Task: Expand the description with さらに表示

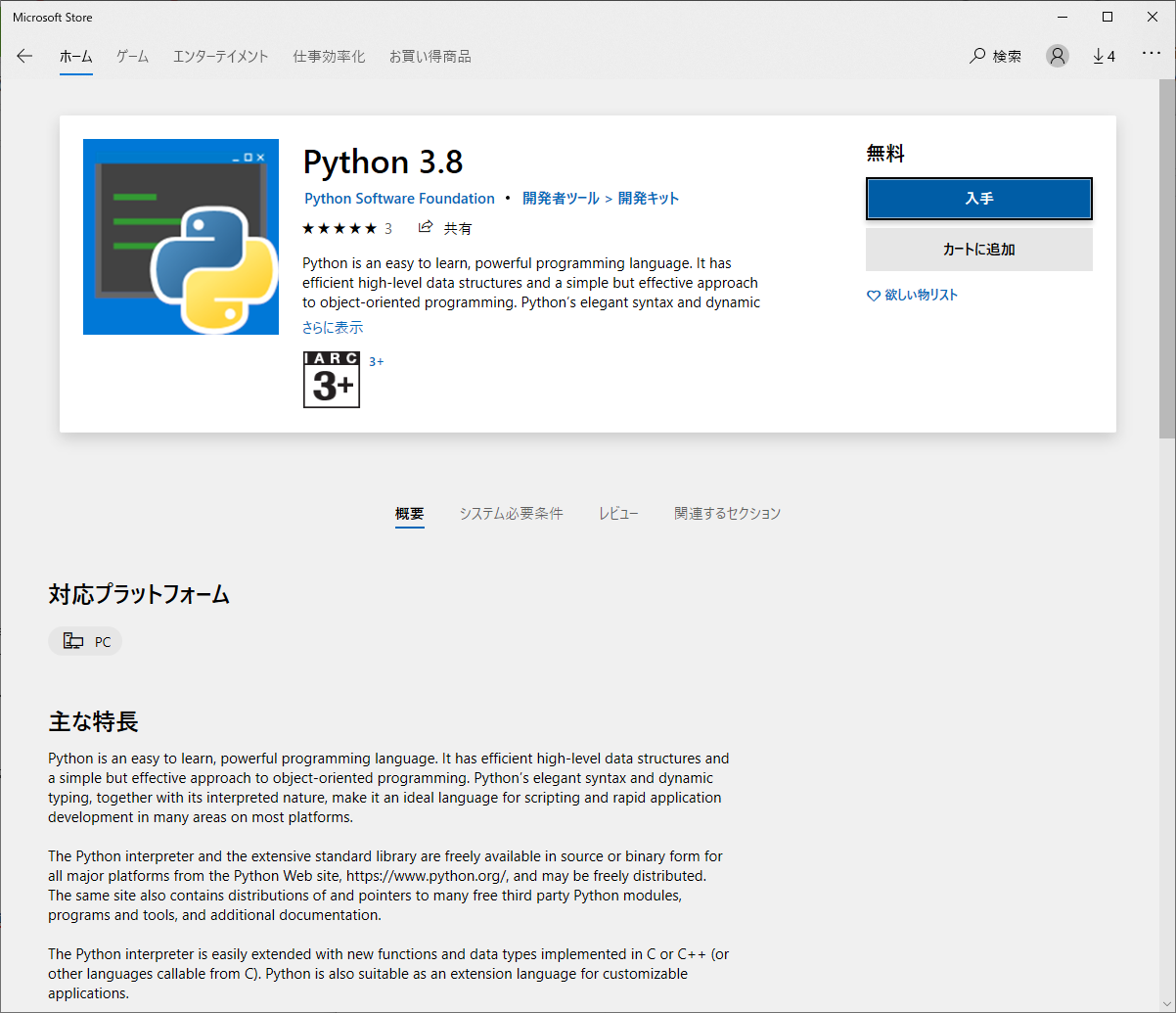Action: click(333, 327)
